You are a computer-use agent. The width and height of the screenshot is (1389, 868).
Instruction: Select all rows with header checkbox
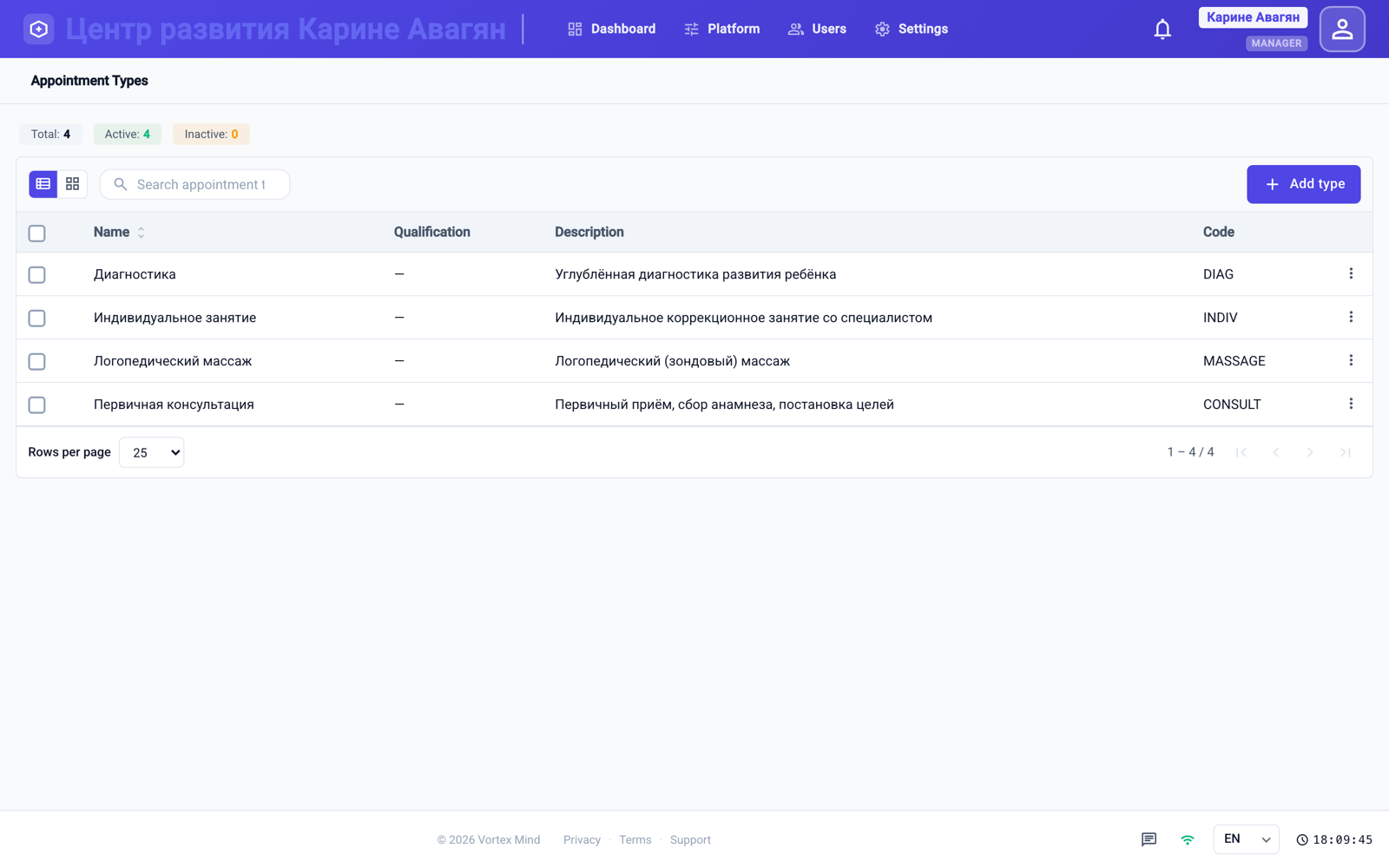pos(36,233)
